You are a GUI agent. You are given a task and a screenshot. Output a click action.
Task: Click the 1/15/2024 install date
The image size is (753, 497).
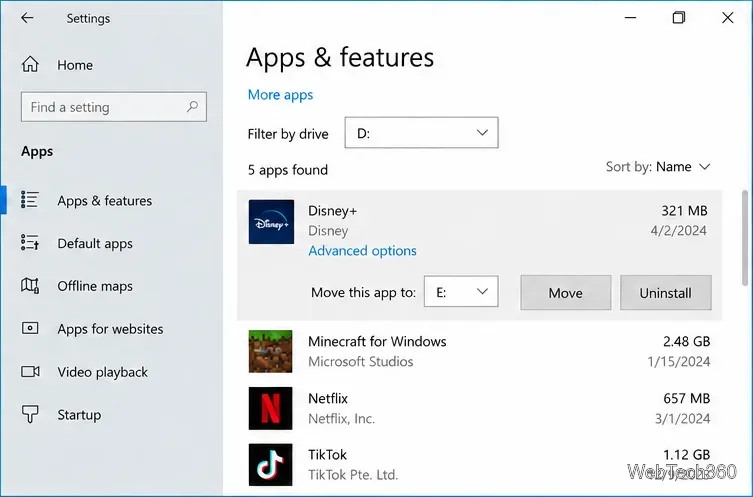[x=679, y=362]
